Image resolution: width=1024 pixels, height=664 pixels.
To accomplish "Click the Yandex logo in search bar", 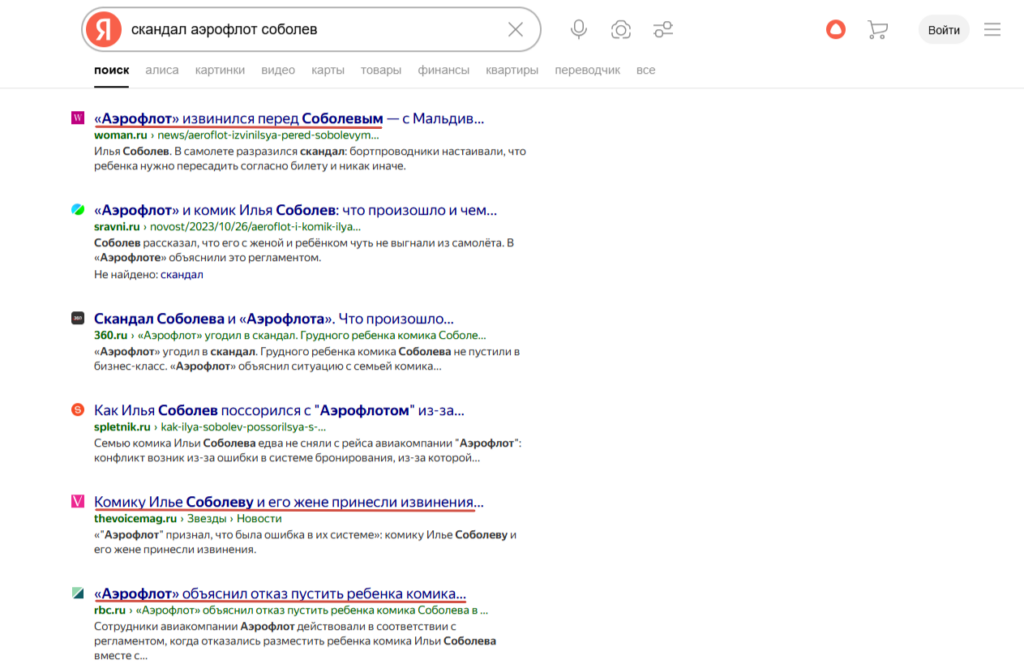I will (104, 29).
